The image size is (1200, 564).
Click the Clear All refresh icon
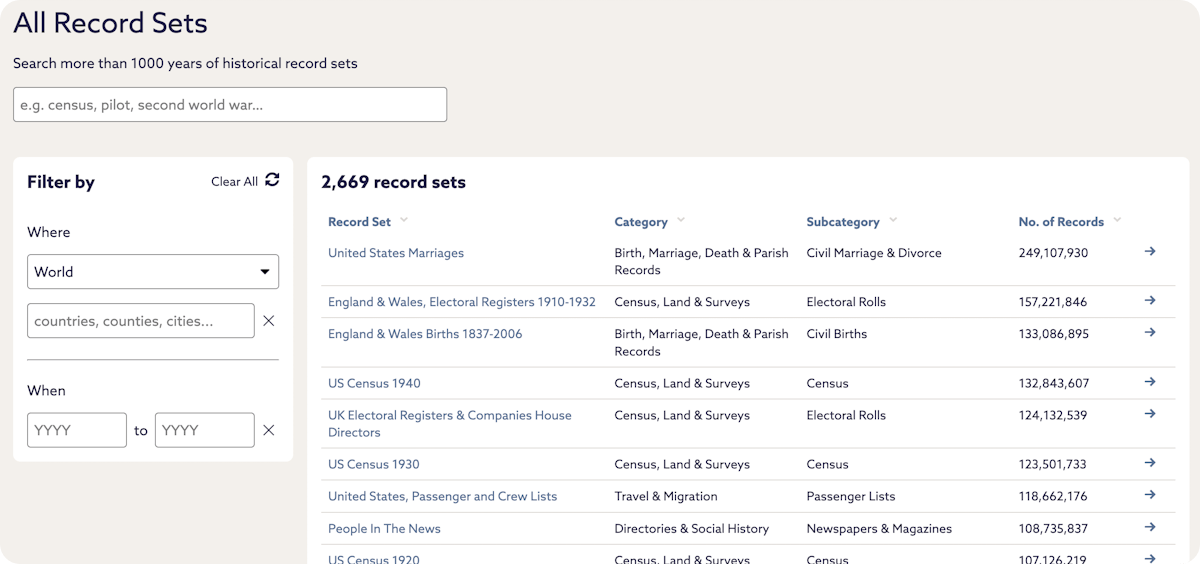(272, 180)
